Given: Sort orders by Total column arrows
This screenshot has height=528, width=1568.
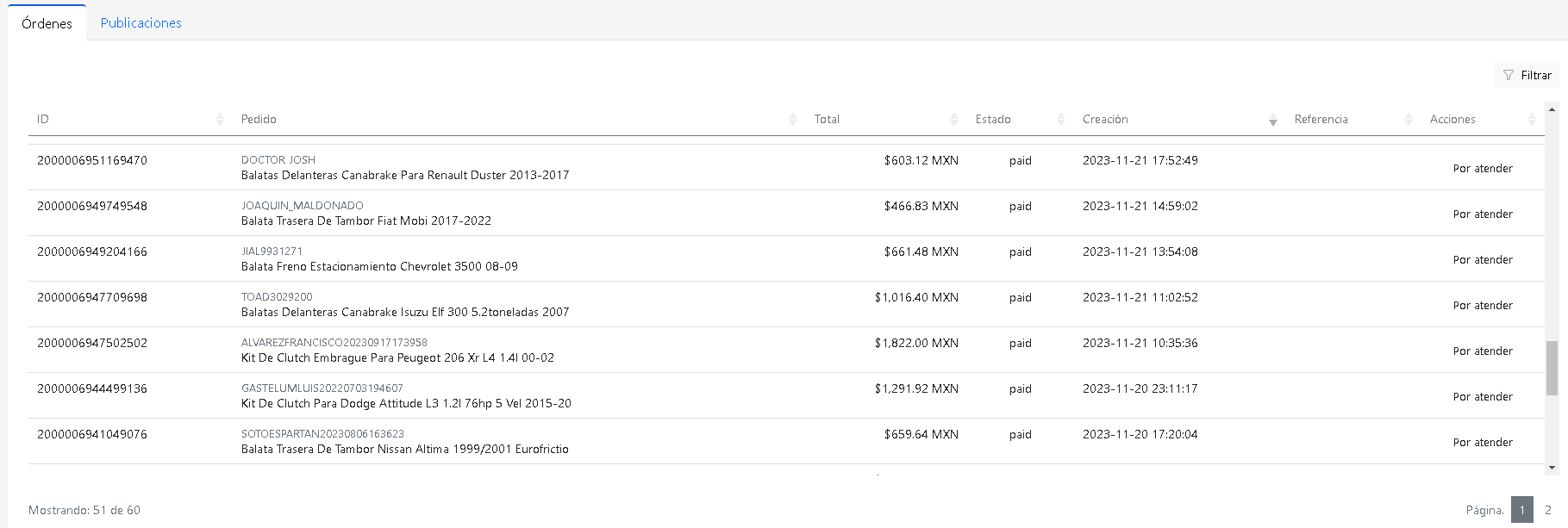Looking at the screenshot, I should pyautogui.click(x=953, y=120).
